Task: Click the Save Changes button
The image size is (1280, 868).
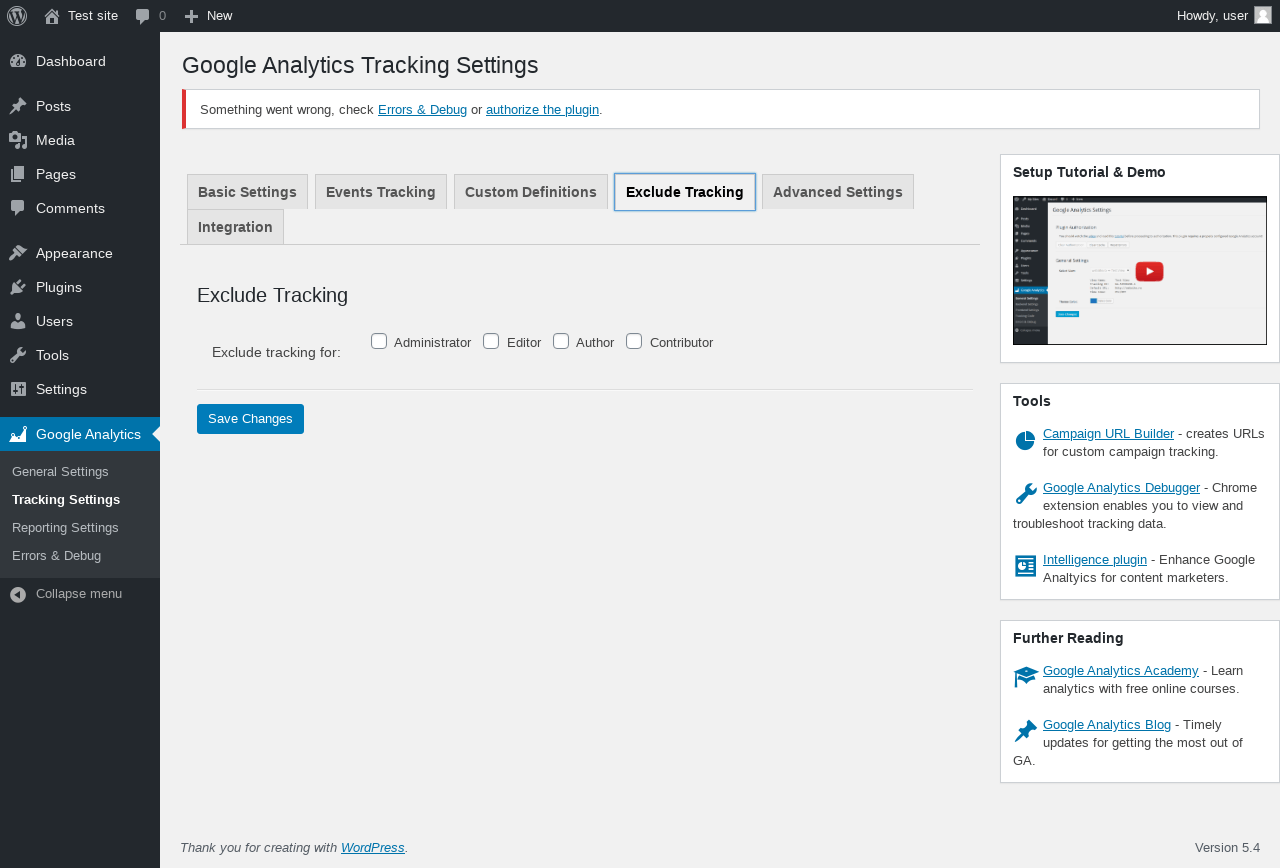Action: coord(250,419)
